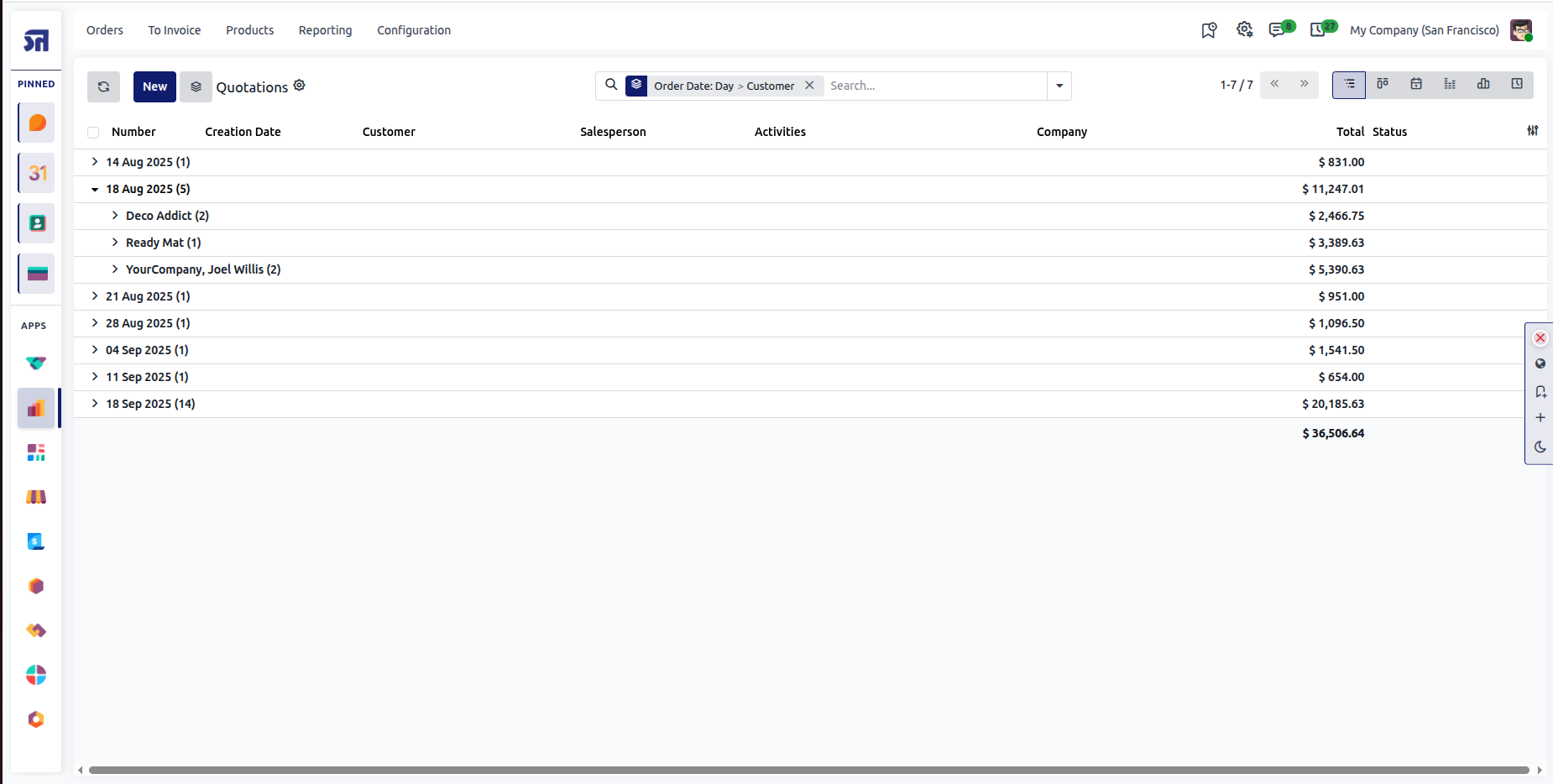Open the Dashboards app icon
Viewport: 1553px width, 784px height.
36,452
